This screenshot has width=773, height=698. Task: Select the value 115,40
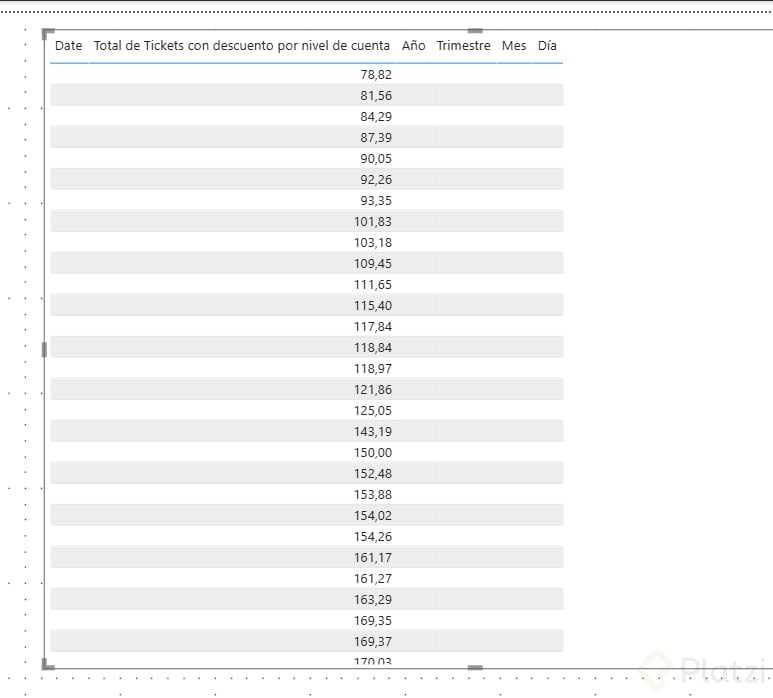[373, 306]
